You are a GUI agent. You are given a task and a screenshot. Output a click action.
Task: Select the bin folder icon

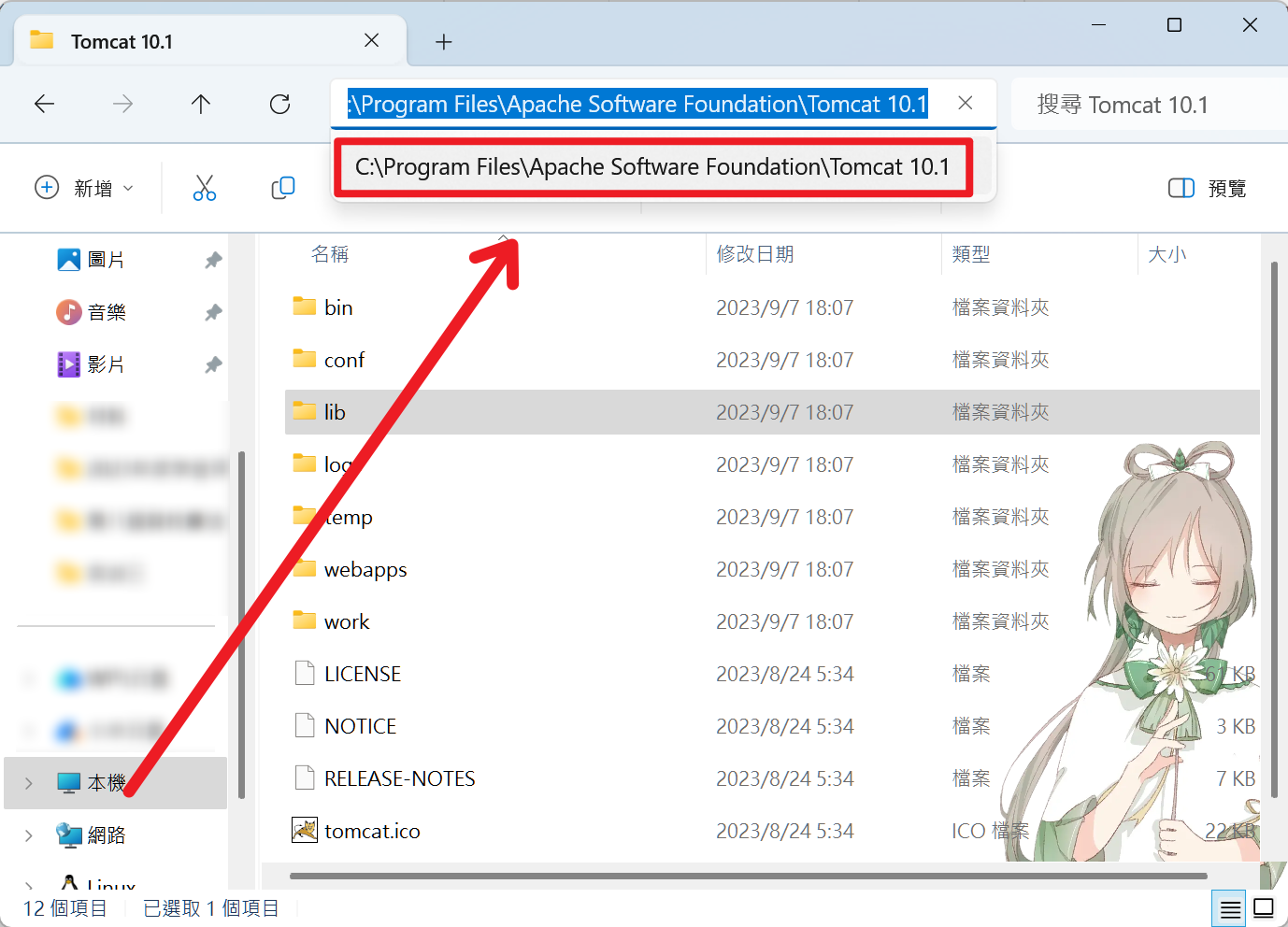305,307
